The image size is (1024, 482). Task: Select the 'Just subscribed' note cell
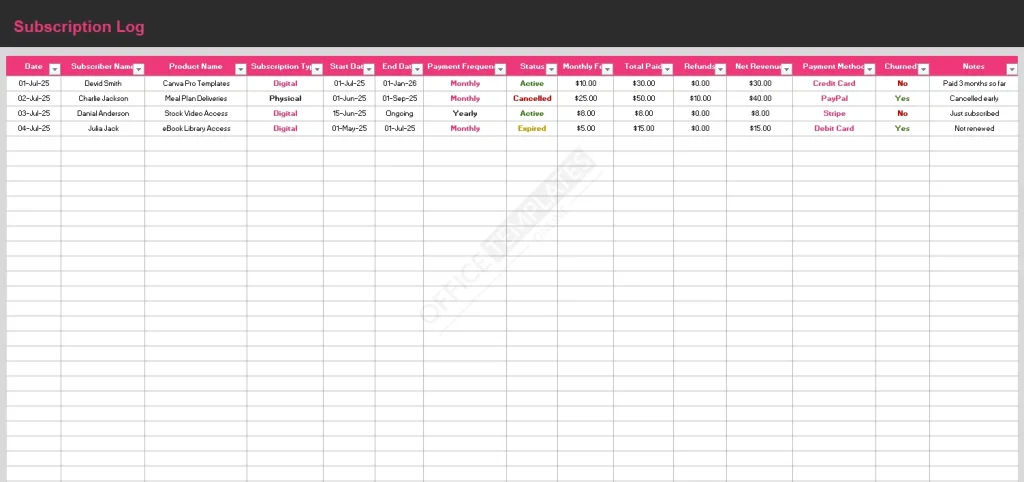(x=974, y=114)
